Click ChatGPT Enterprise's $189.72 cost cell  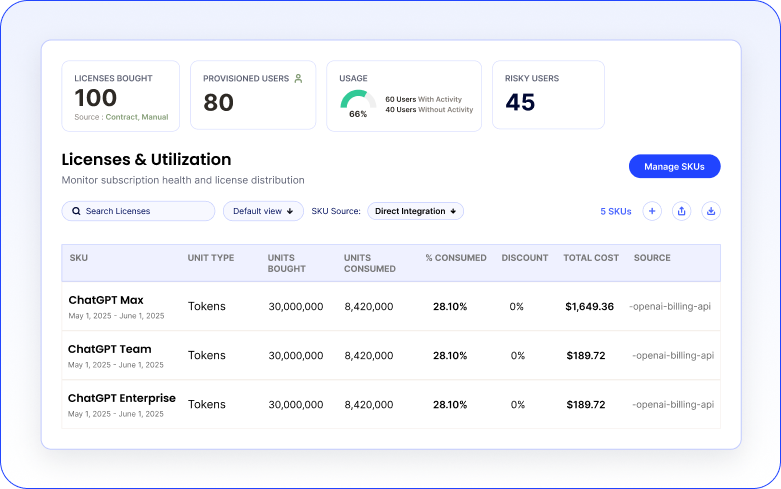pos(586,405)
